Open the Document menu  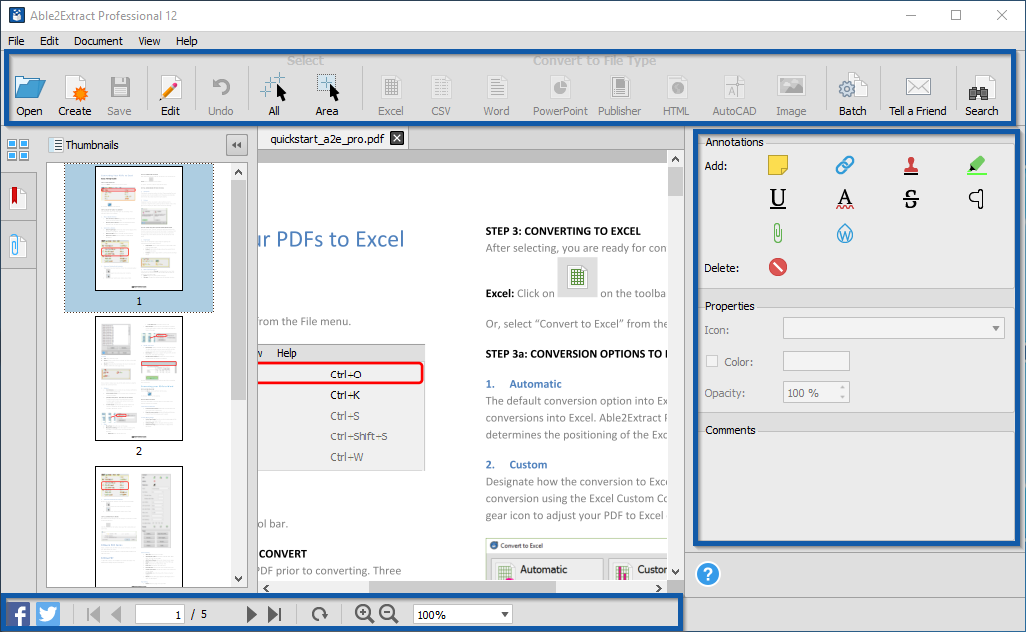[98, 41]
